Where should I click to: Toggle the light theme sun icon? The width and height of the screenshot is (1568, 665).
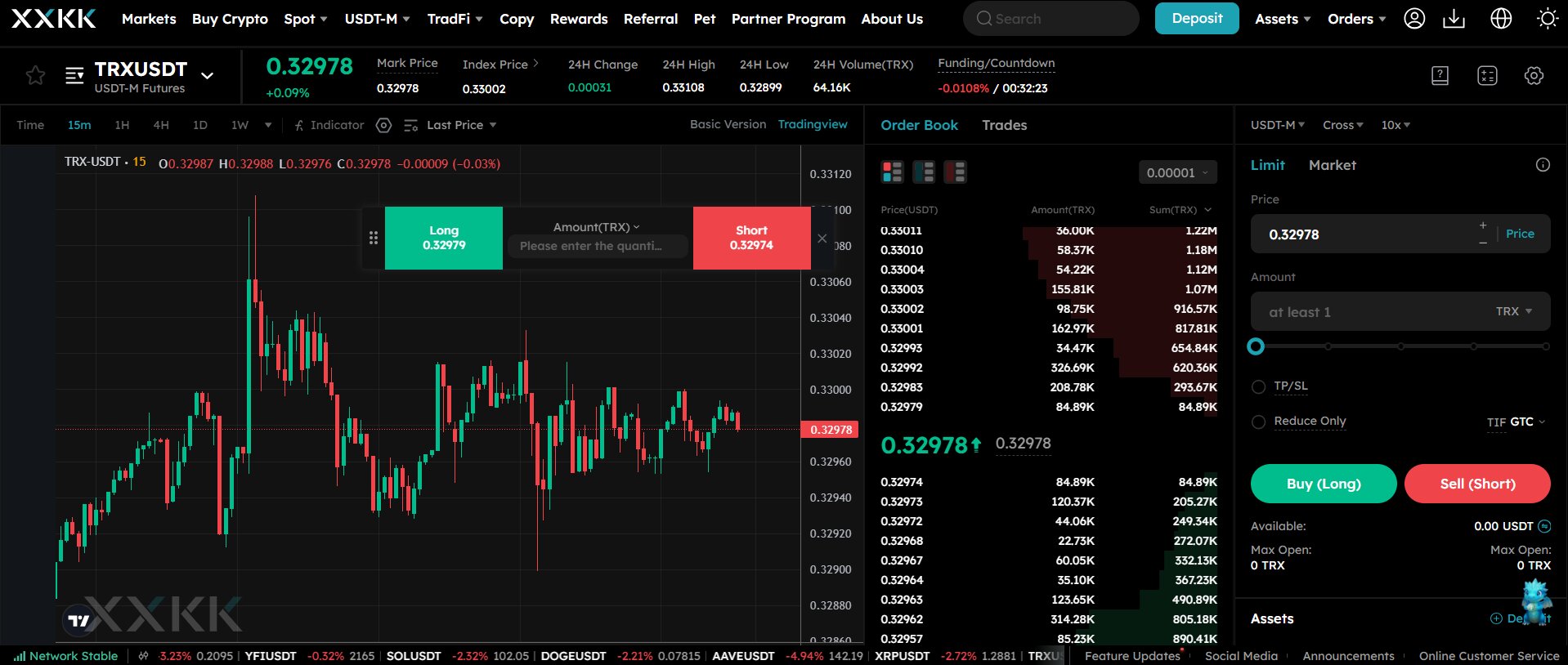pyautogui.click(x=1547, y=19)
